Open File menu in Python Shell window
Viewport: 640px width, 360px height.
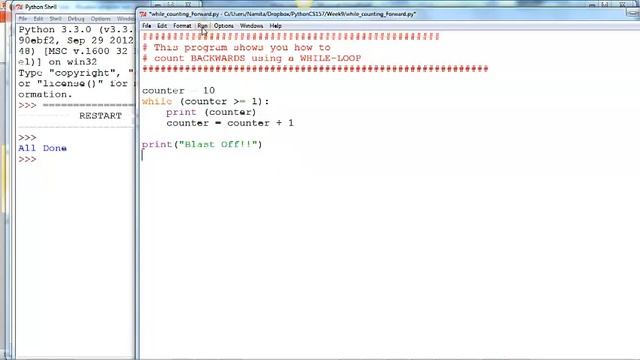click(x=23, y=19)
